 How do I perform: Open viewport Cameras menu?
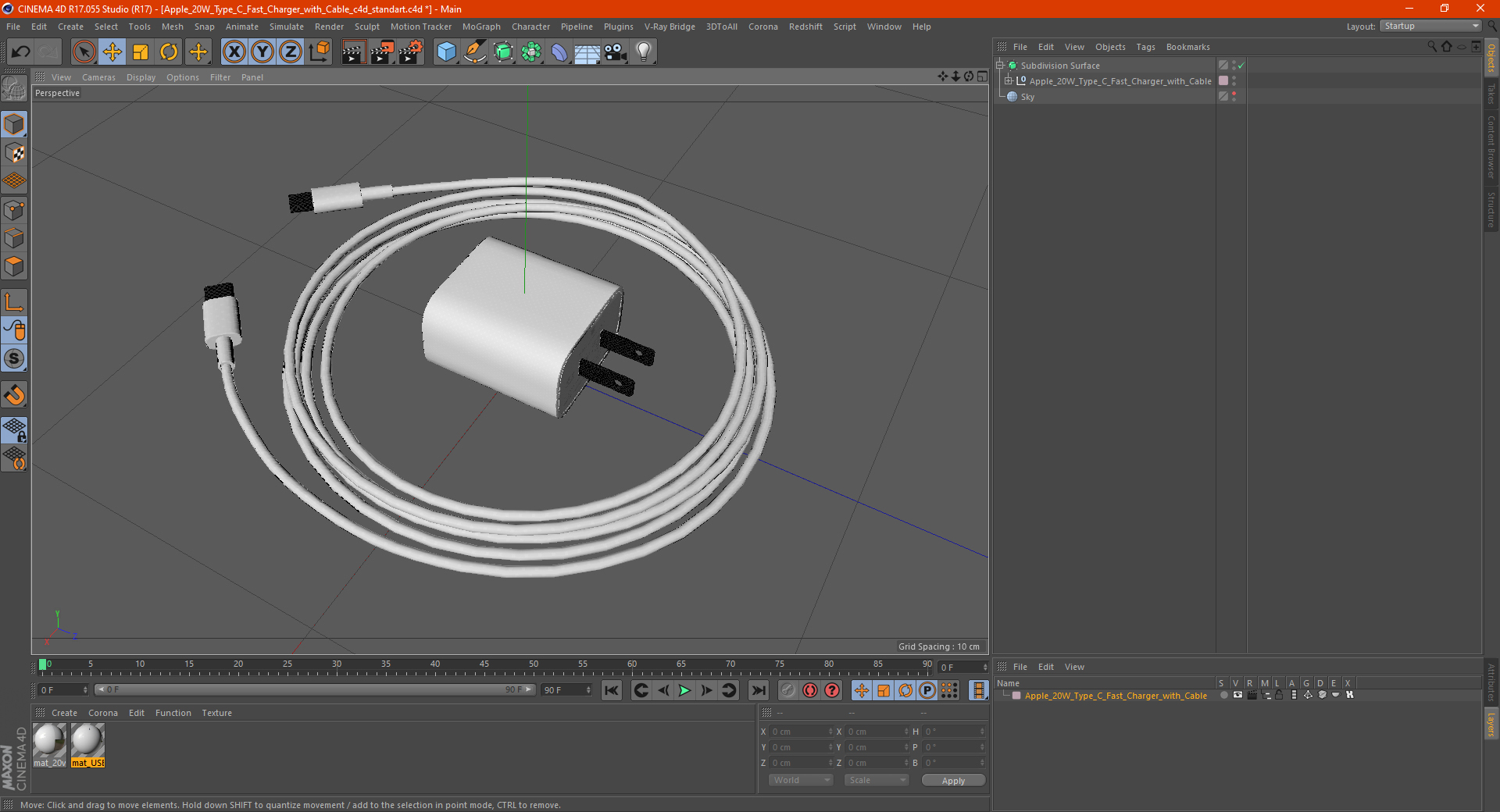[98, 77]
